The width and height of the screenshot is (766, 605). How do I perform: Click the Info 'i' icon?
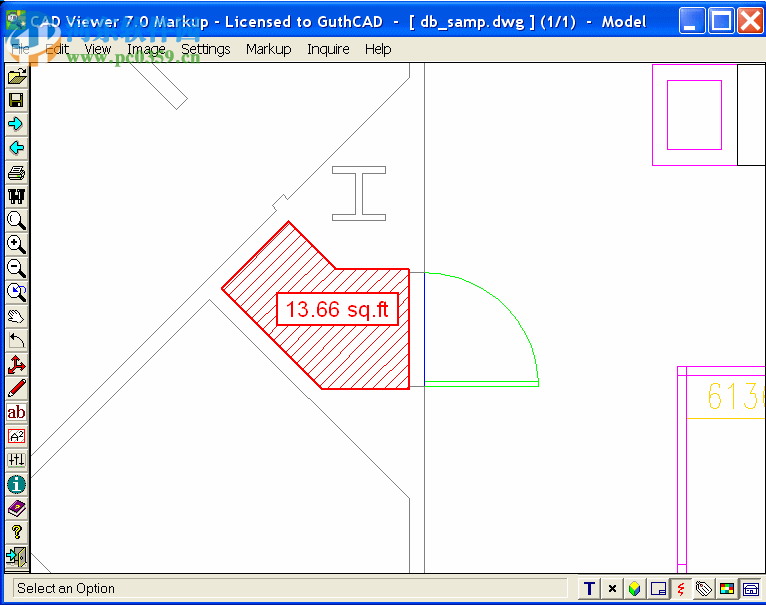coord(17,484)
